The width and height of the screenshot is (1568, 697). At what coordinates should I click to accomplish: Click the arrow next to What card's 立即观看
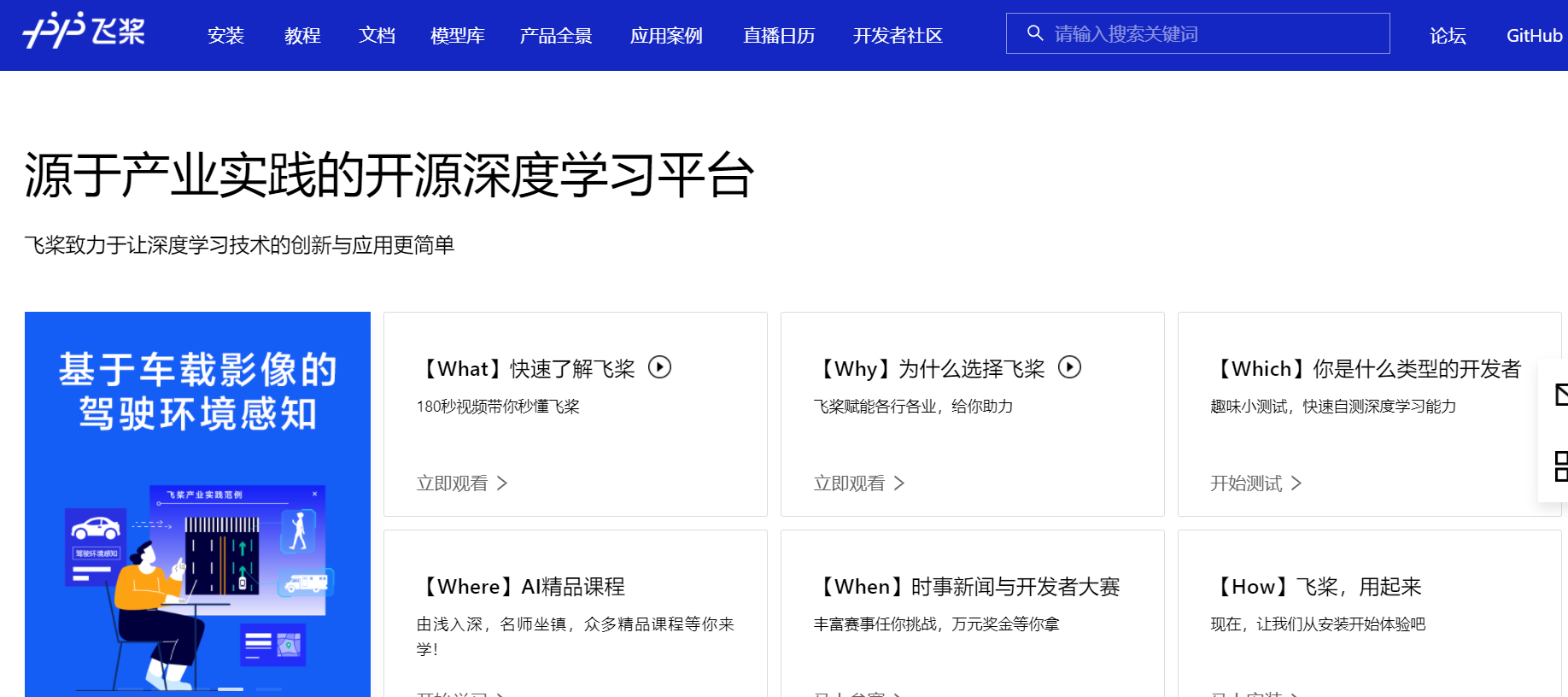[502, 483]
